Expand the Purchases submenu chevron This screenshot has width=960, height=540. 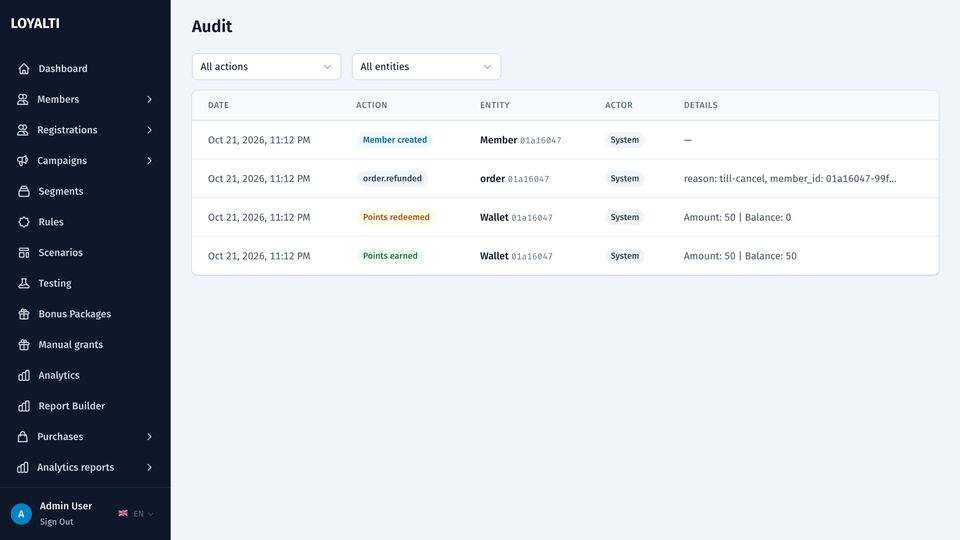pos(149,437)
